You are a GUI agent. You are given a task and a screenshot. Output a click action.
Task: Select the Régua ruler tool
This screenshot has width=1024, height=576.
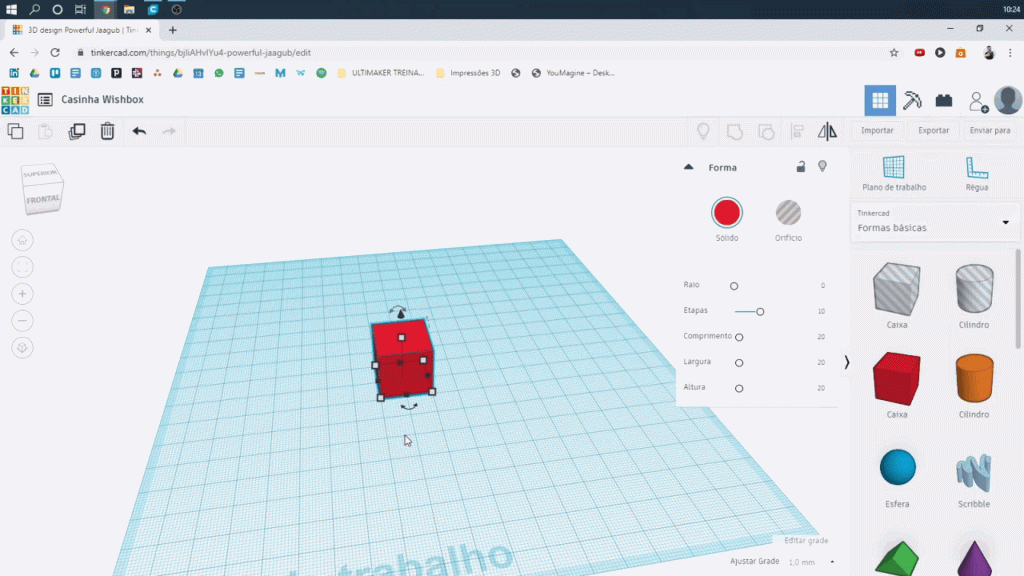tap(977, 173)
